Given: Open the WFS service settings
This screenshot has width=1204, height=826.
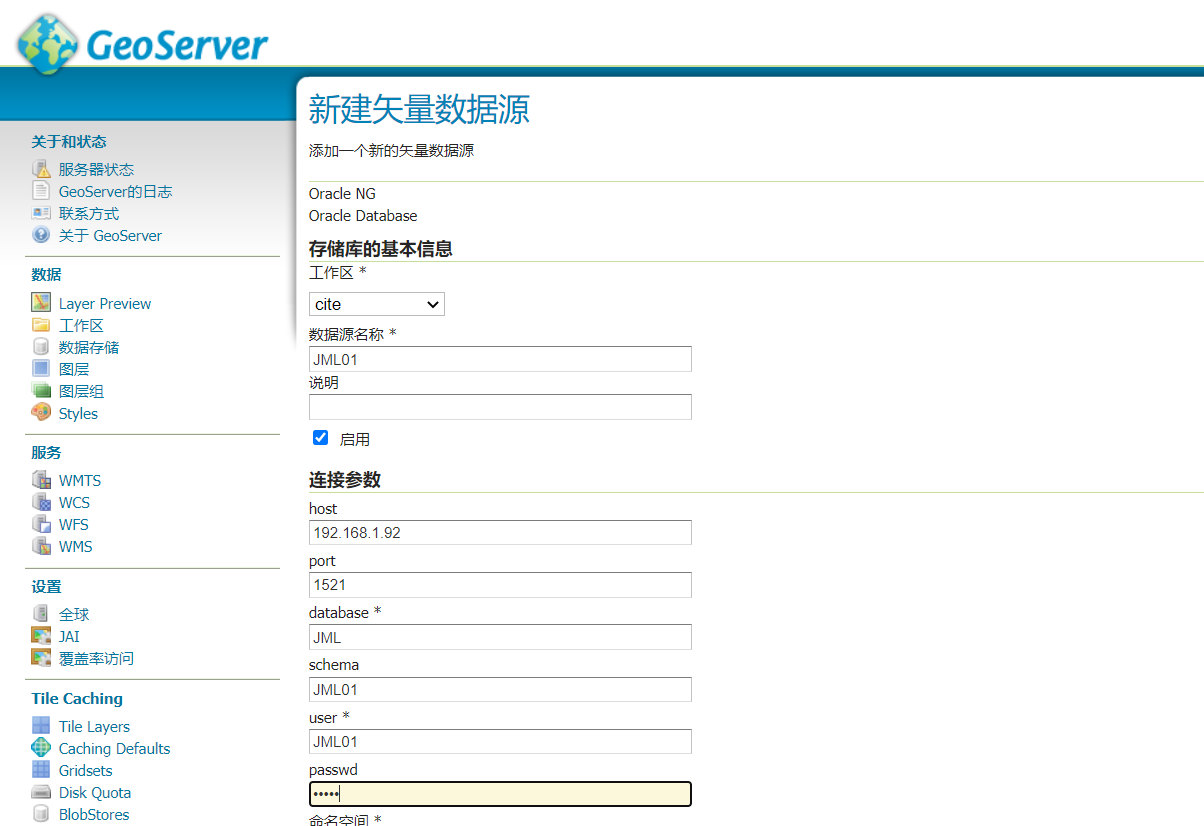Looking at the screenshot, I should click(73, 524).
